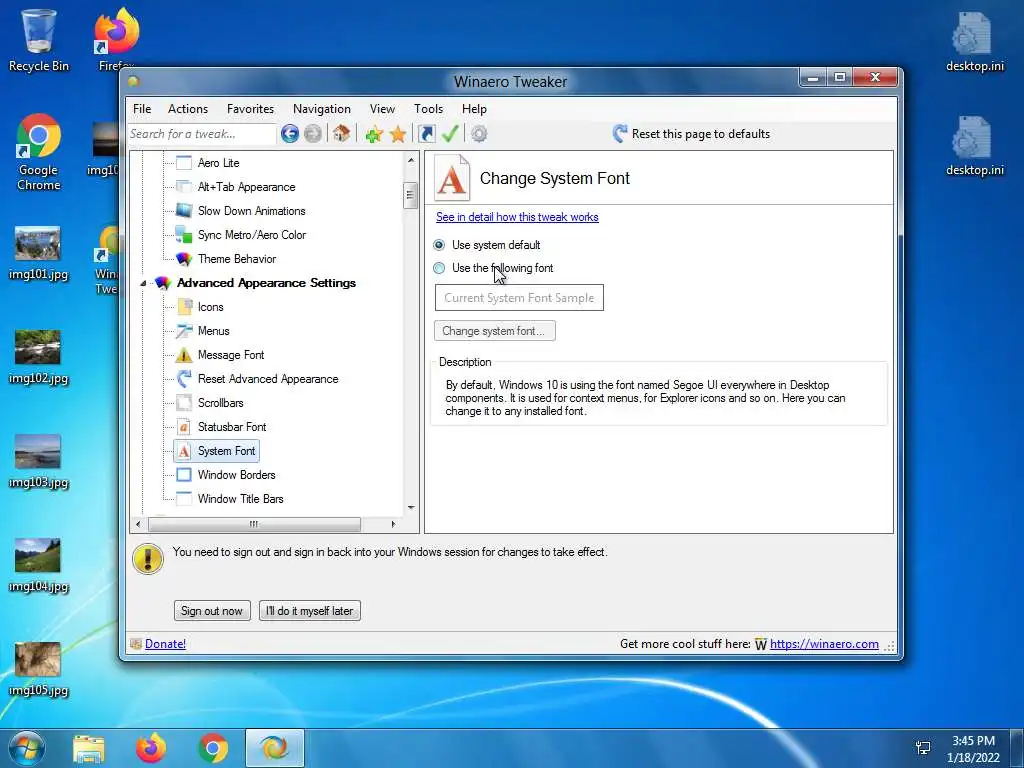Viewport: 1024px width, 768px height.
Task: Click the Message Font warning icon
Action: (x=184, y=355)
